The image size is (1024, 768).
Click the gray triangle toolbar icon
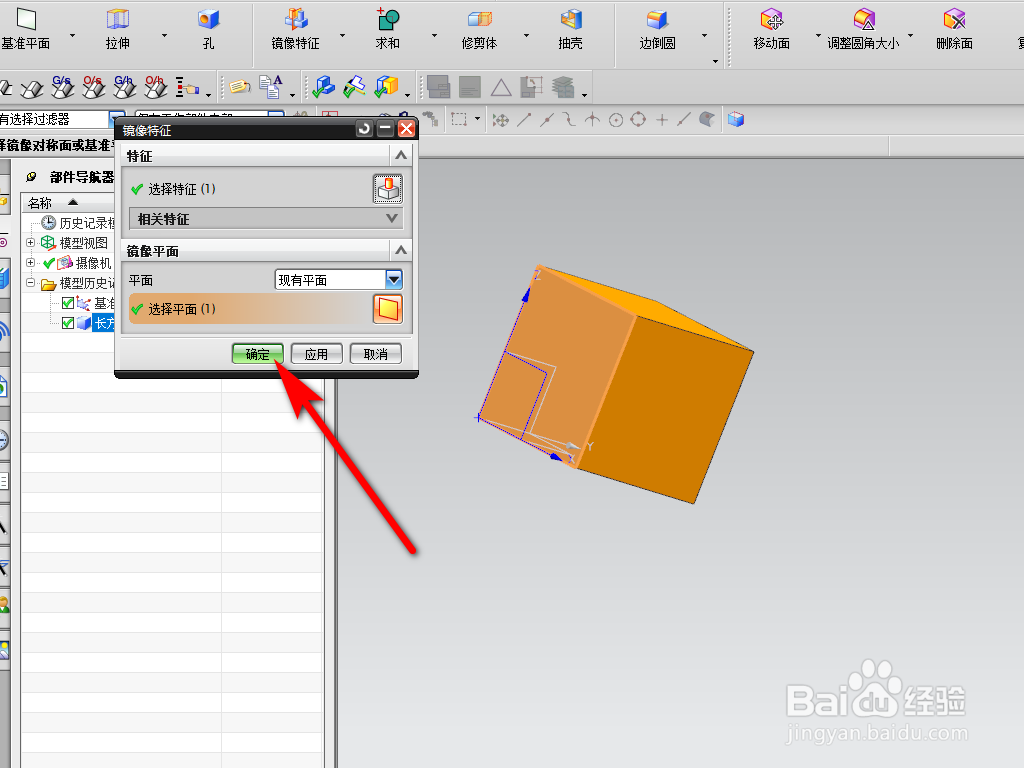coord(501,87)
